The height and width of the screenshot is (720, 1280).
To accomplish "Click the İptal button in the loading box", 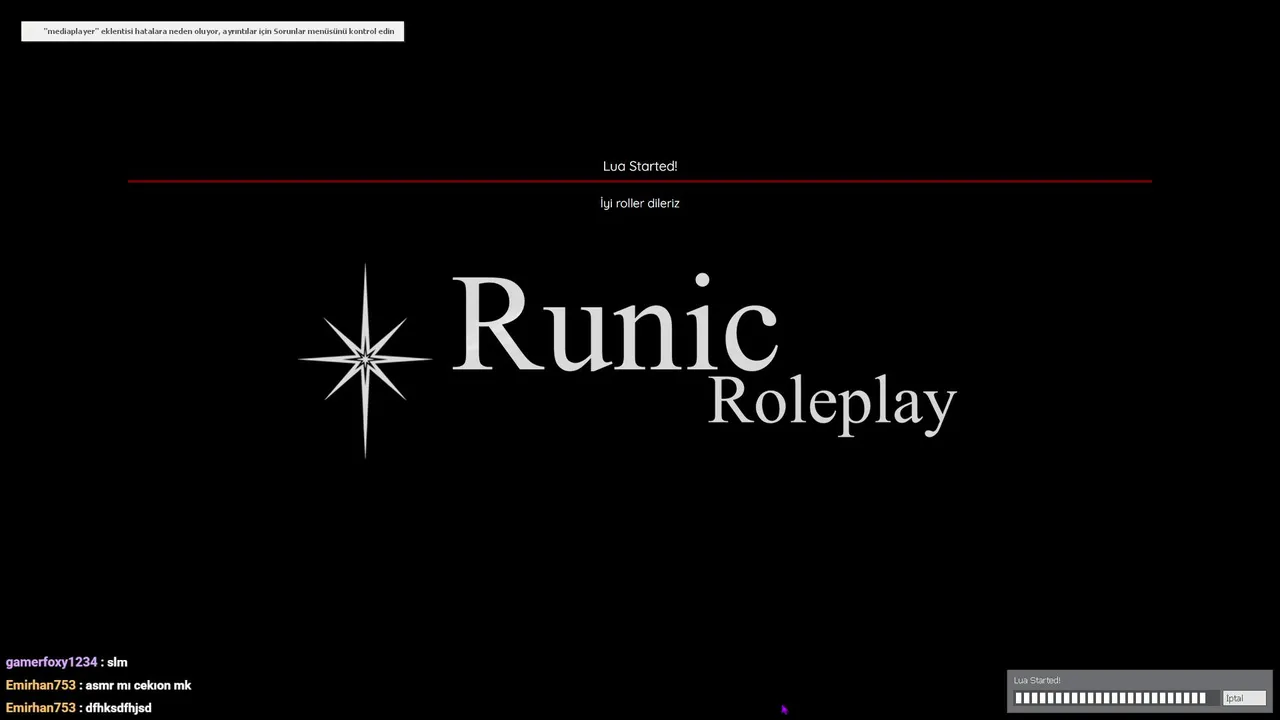I will pyautogui.click(x=1244, y=698).
